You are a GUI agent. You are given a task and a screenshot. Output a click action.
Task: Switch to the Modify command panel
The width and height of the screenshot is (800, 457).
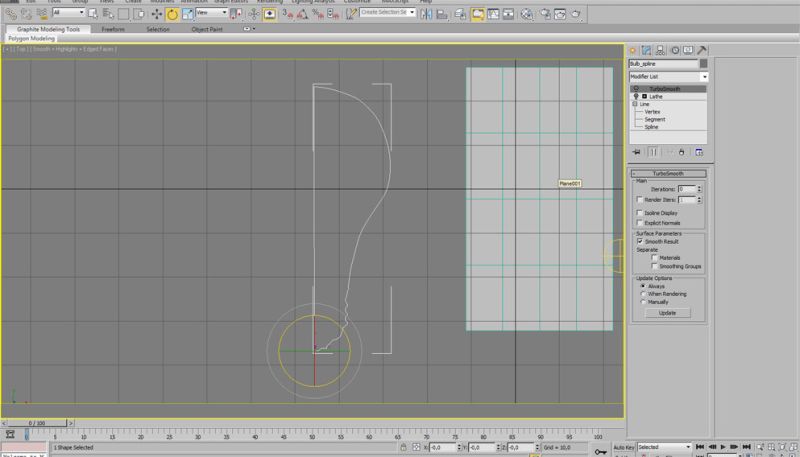click(x=646, y=50)
